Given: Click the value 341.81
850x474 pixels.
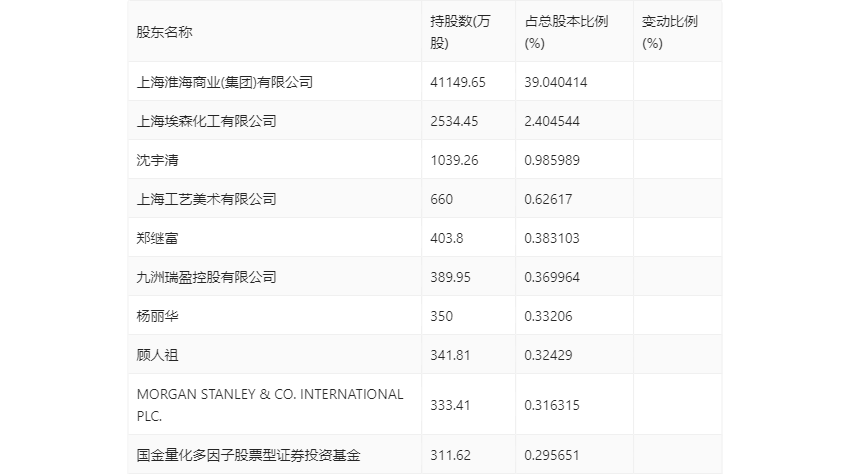Looking at the screenshot, I should pos(450,355).
